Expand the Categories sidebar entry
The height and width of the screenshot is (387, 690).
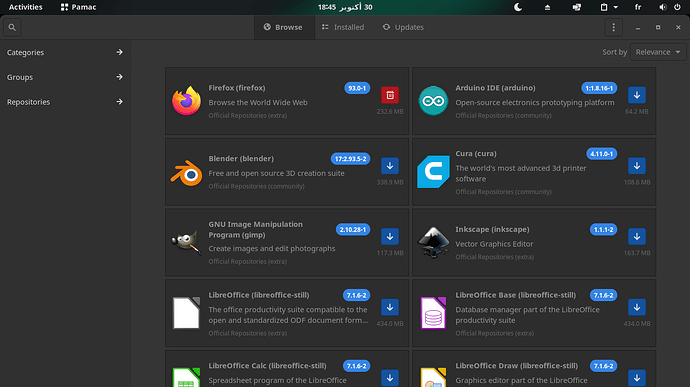65,52
